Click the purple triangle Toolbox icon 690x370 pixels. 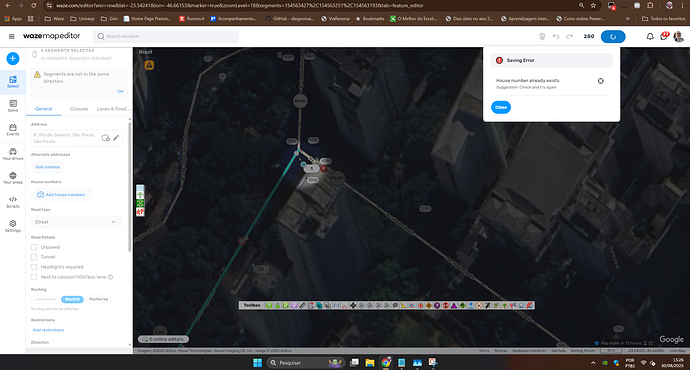(x=454, y=305)
